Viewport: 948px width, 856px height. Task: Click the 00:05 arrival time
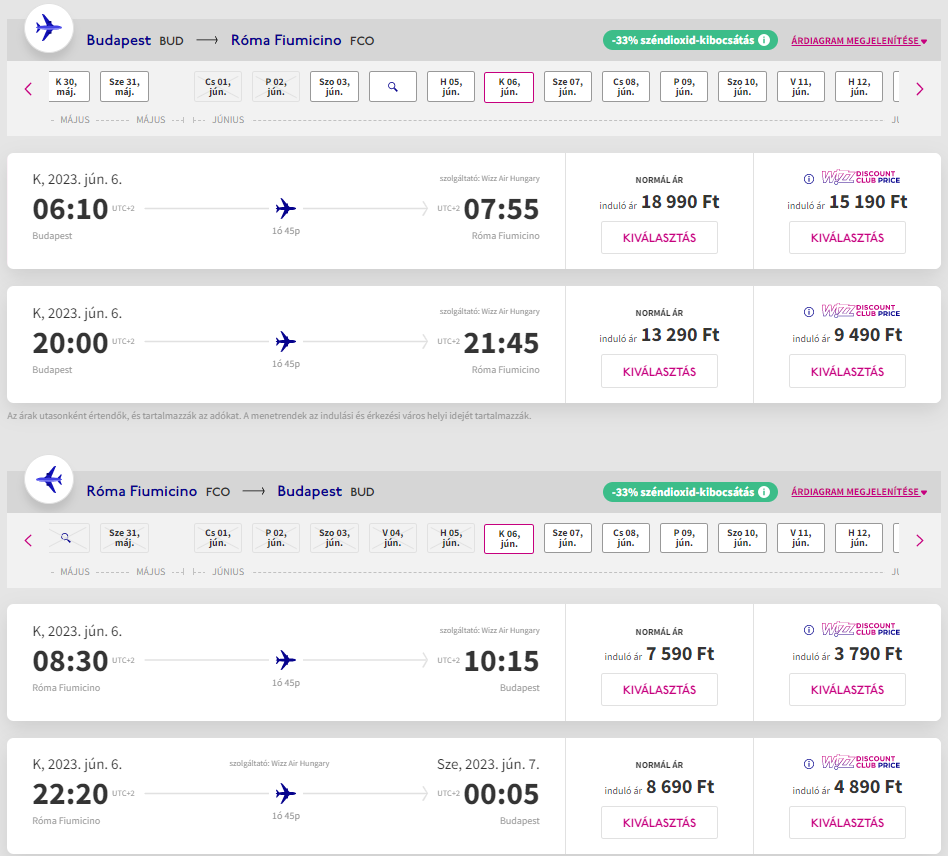click(x=501, y=794)
